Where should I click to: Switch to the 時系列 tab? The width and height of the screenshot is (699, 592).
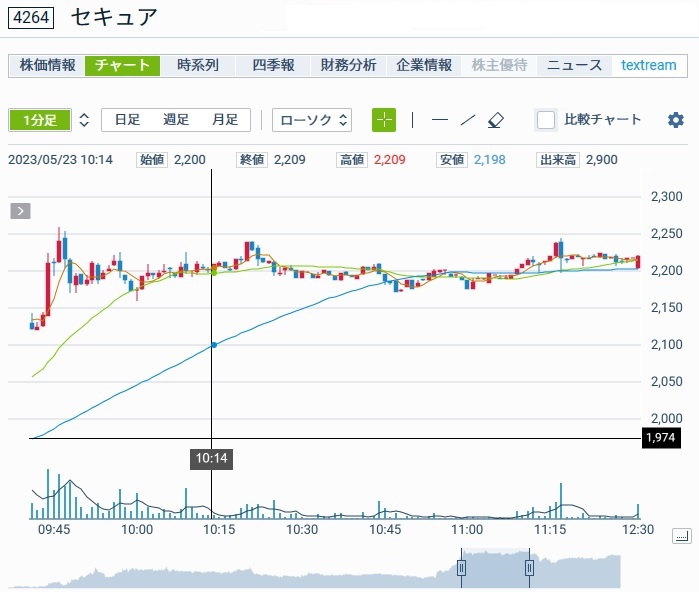pyautogui.click(x=197, y=66)
